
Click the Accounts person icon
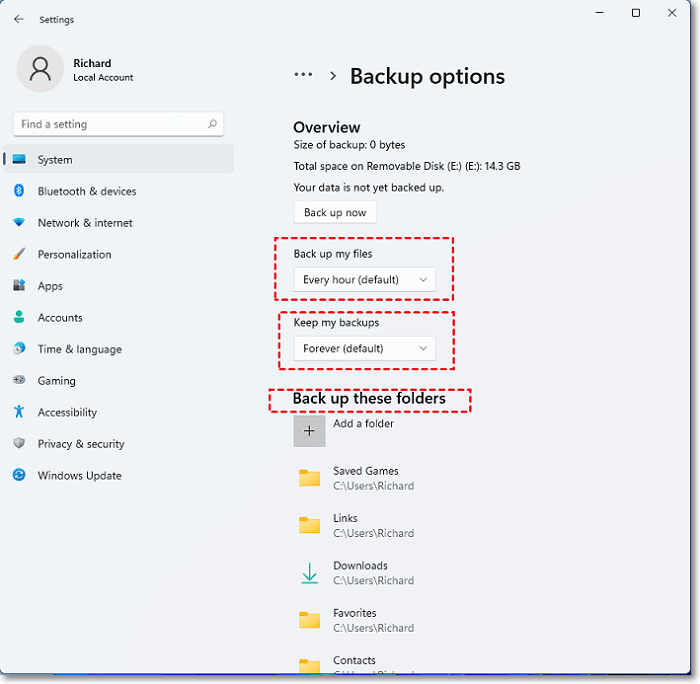pos(19,317)
